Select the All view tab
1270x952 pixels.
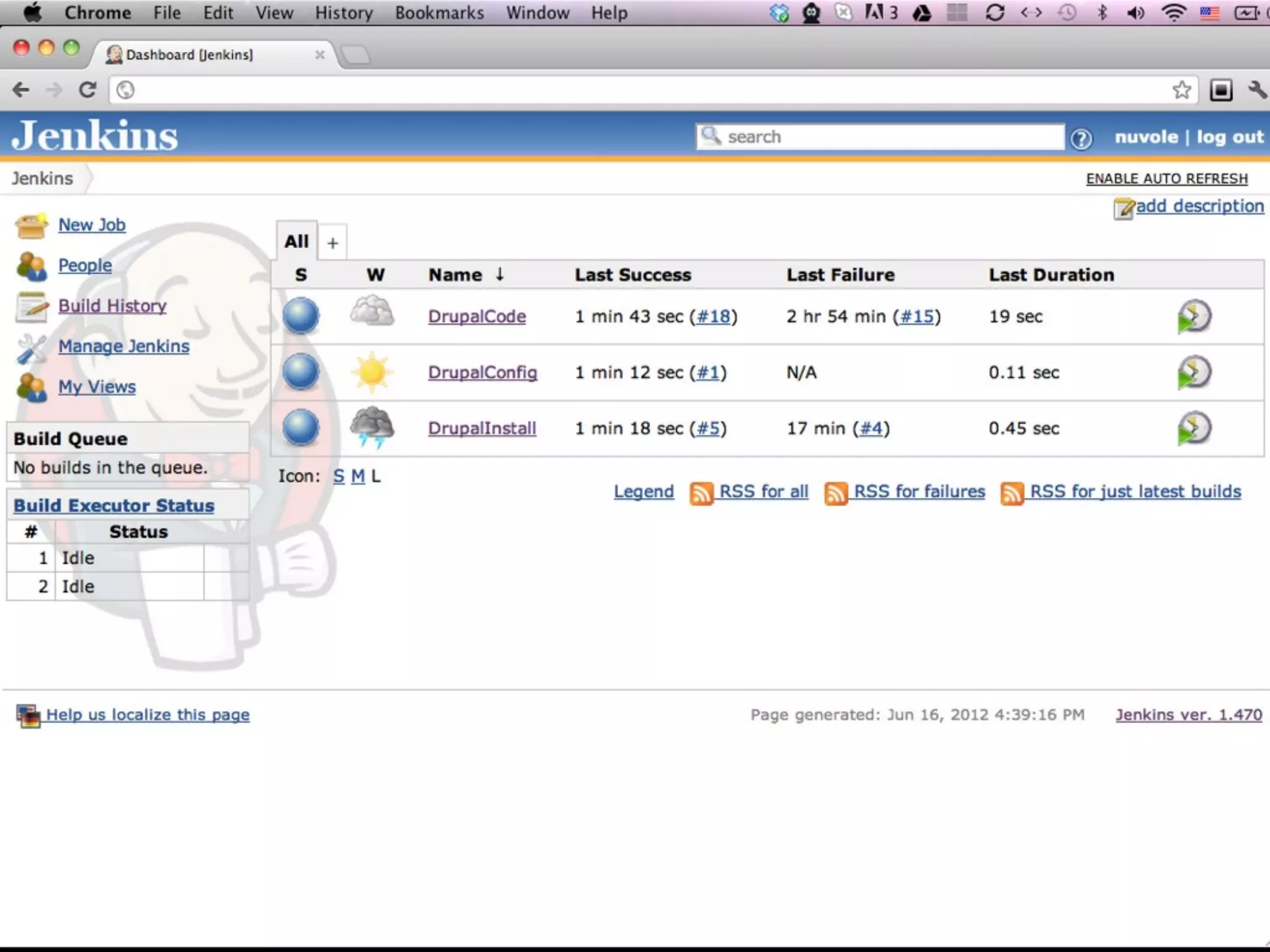coord(296,241)
